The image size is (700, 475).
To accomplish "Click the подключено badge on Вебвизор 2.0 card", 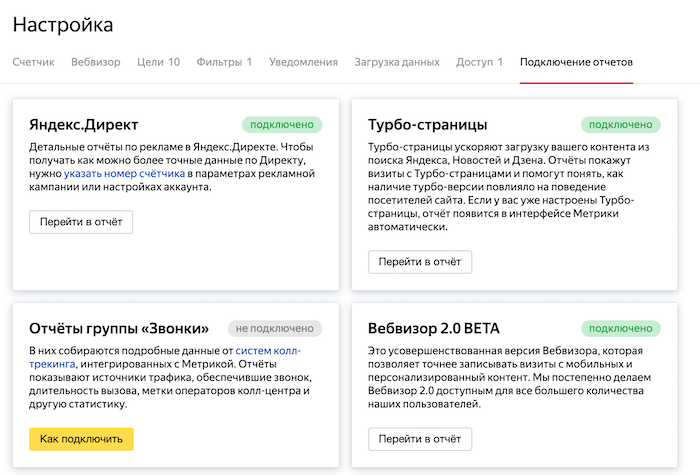I will 621,328.
